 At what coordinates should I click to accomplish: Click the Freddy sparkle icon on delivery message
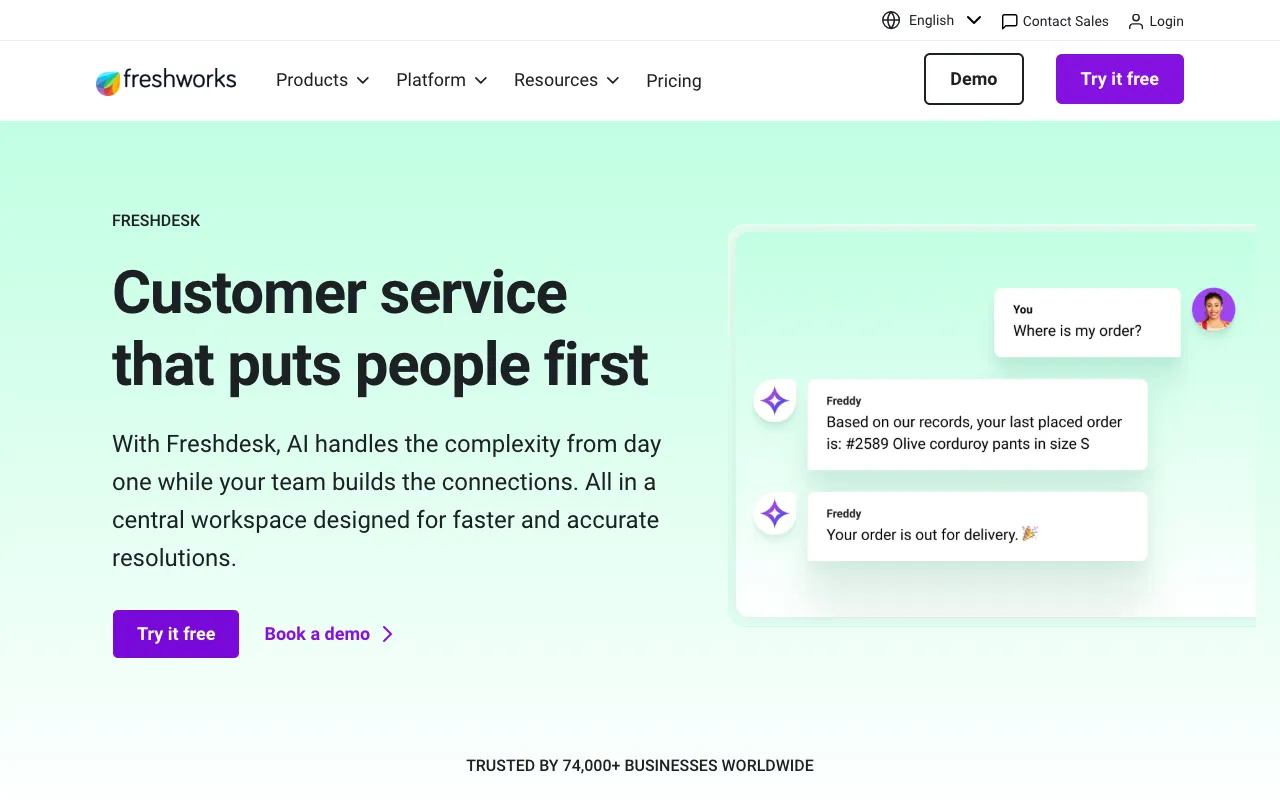pos(774,513)
